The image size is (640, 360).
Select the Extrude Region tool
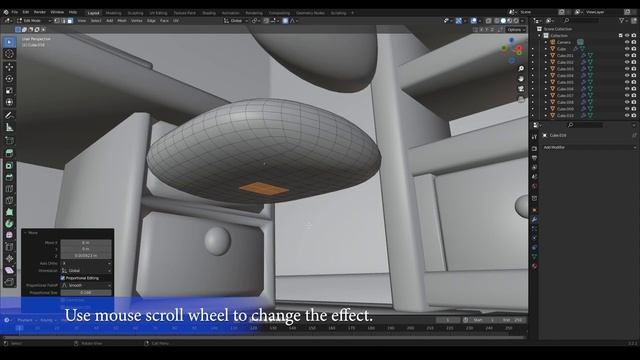click(9, 153)
